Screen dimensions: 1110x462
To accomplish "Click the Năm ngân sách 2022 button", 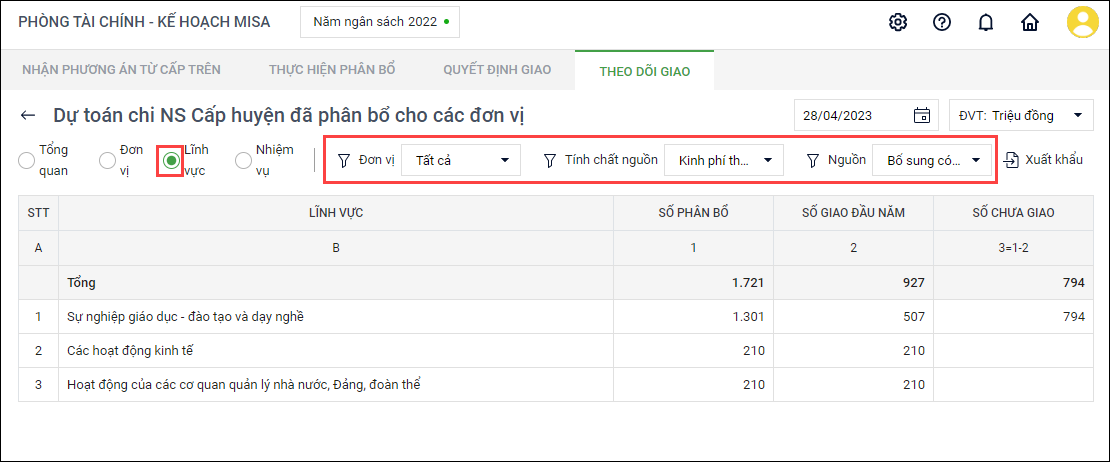I will (x=380, y=22).
